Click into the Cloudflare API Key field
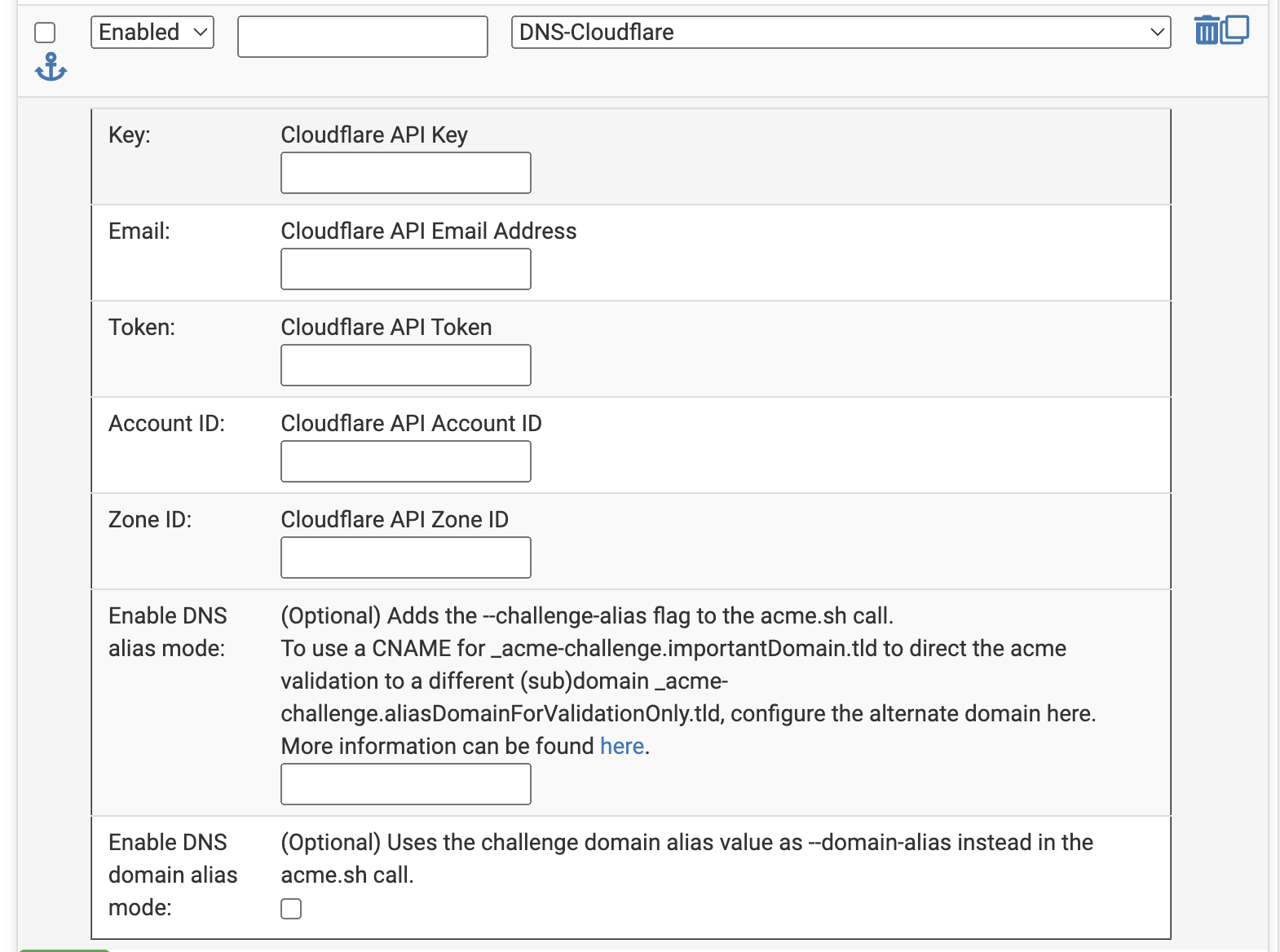Screen dimensions: 1280x952 click(406, 173)
